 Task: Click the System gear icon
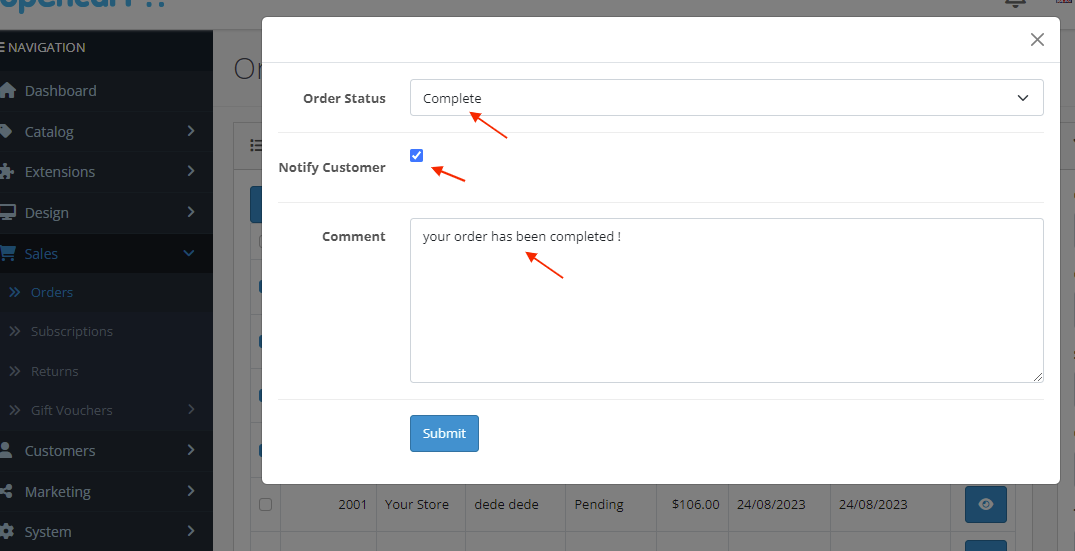[7, 532]
